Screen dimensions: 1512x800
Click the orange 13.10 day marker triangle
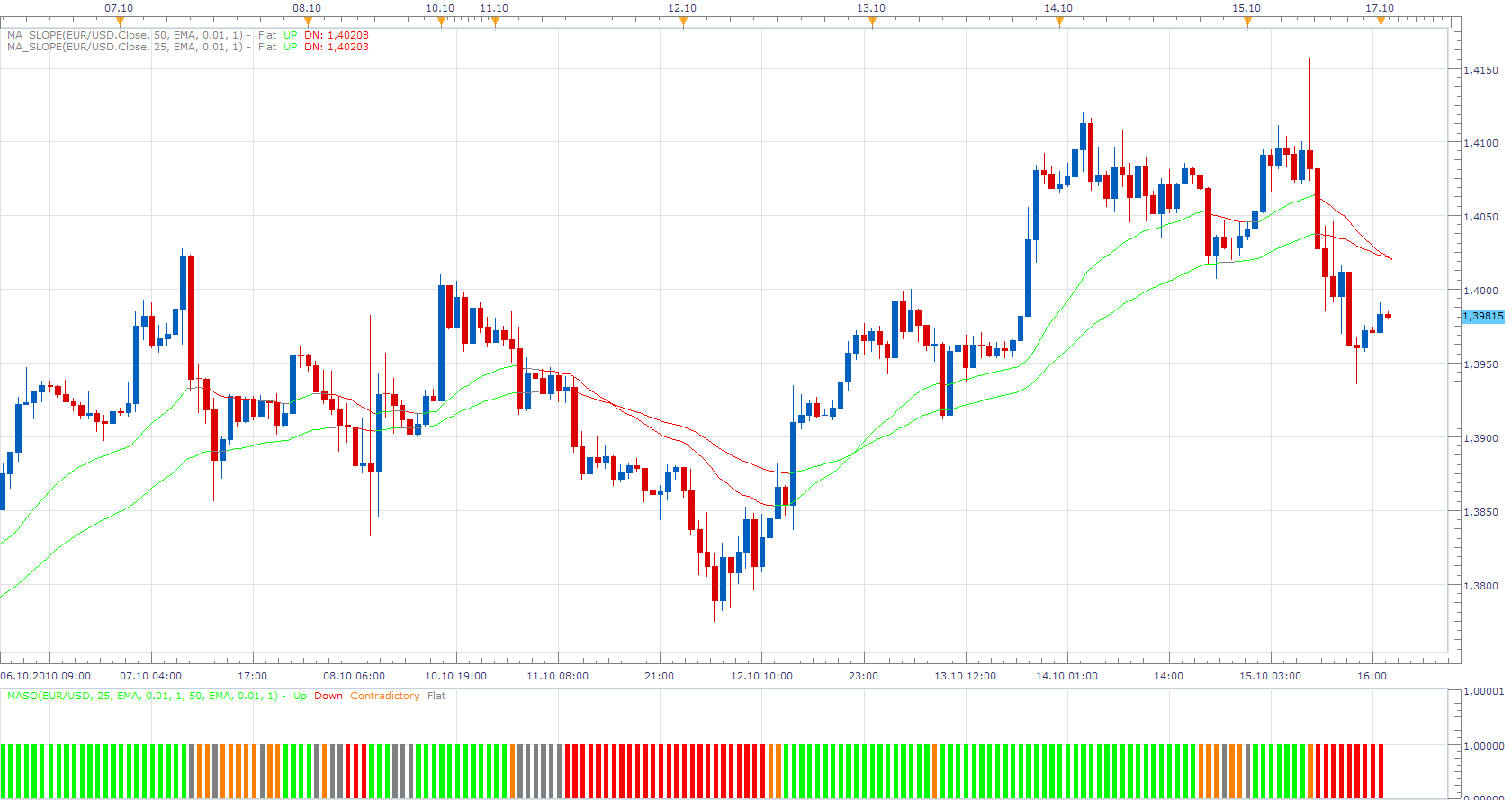point(871,22)
